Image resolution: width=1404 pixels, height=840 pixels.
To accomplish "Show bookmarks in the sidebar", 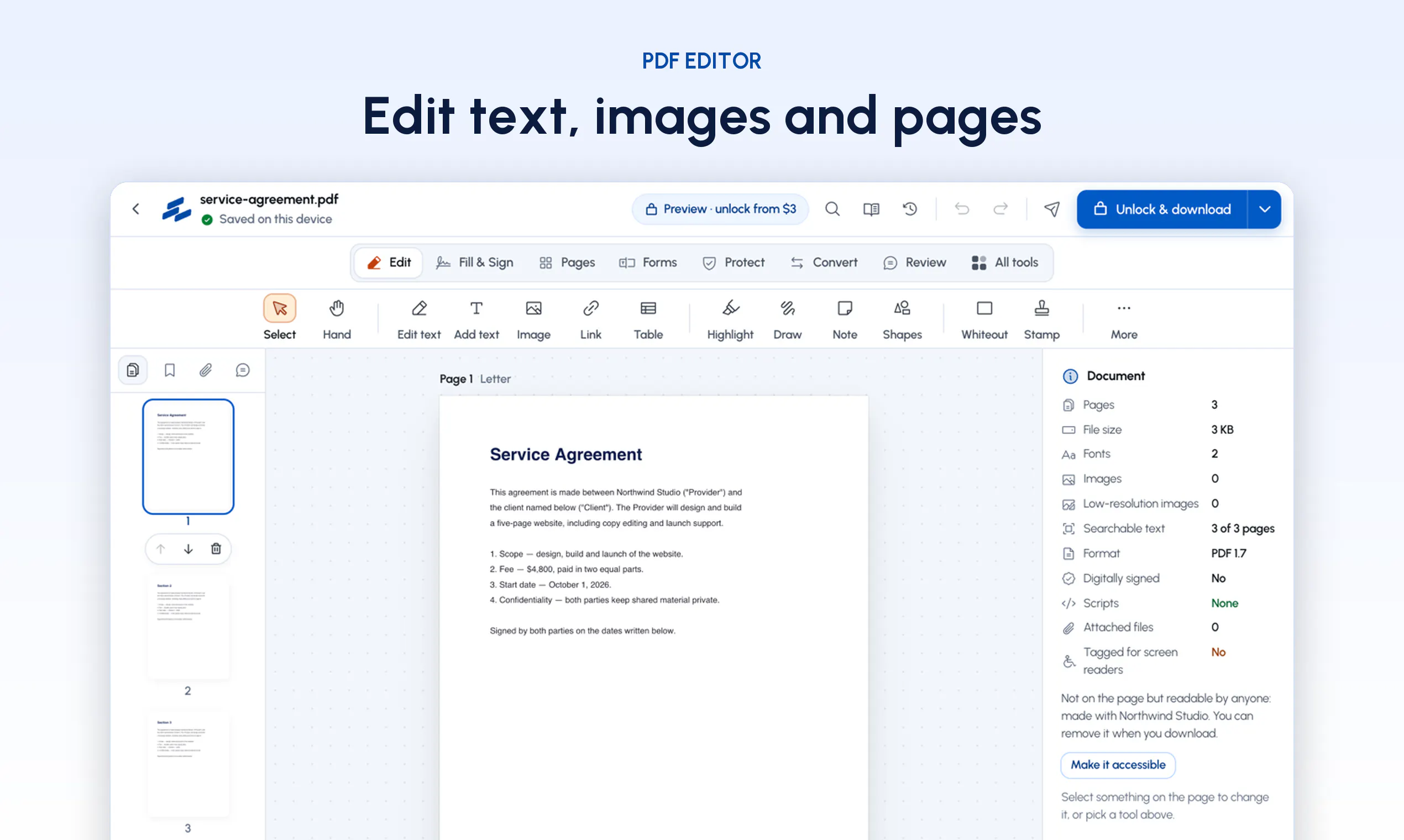I will click(169, 370).
